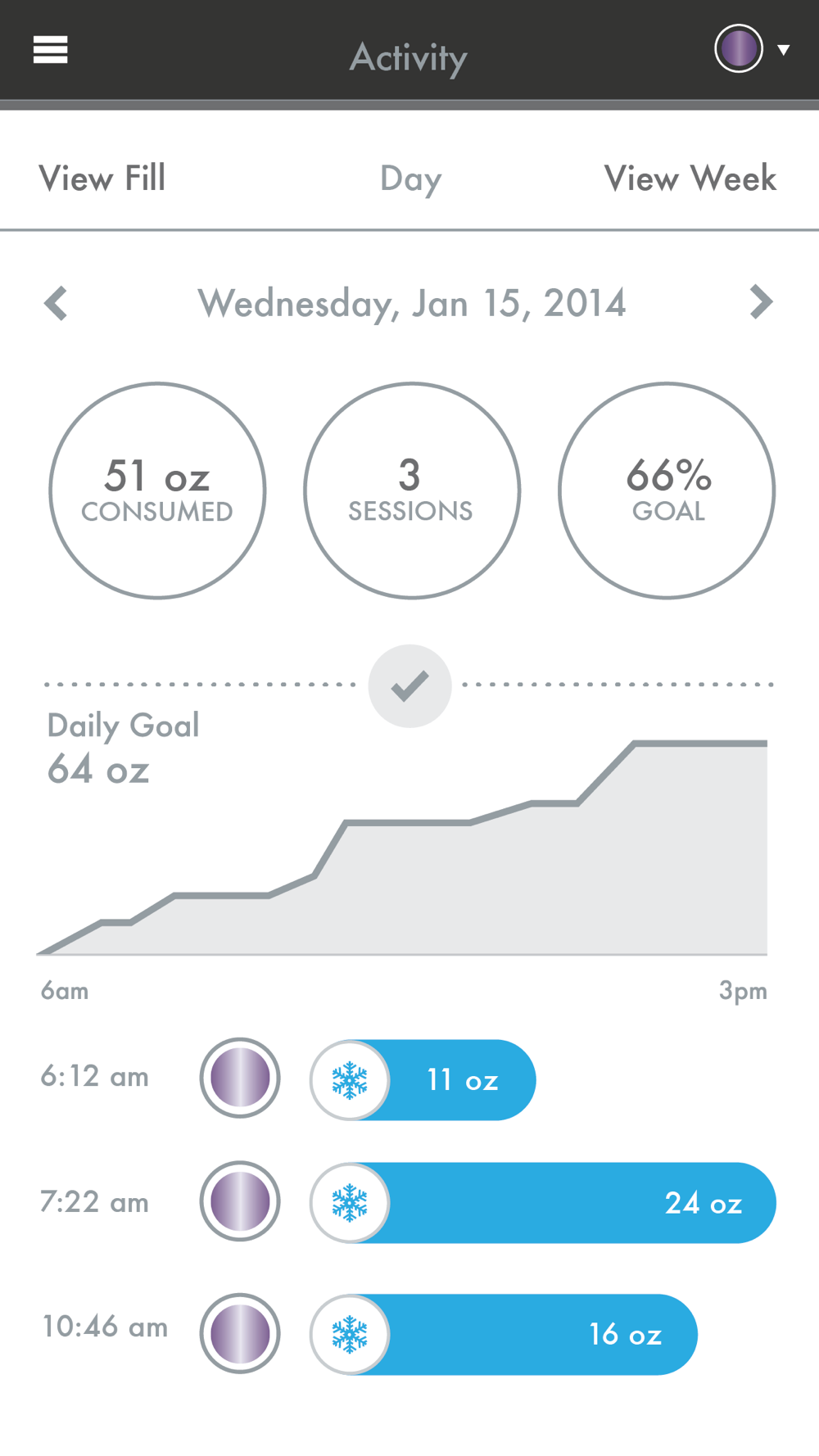Tap the purple profile avatar in header

click(738, 49)
